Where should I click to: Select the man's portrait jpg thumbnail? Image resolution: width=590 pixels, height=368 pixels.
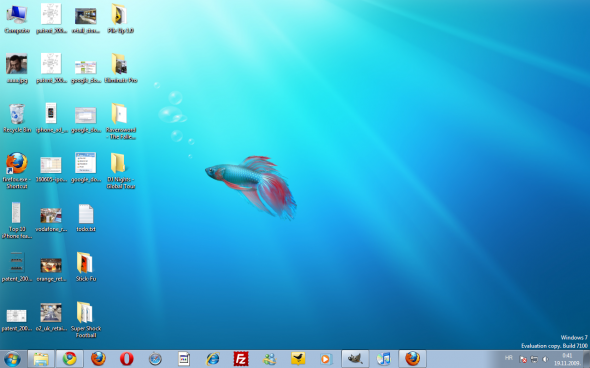click(x=17, y=68)
